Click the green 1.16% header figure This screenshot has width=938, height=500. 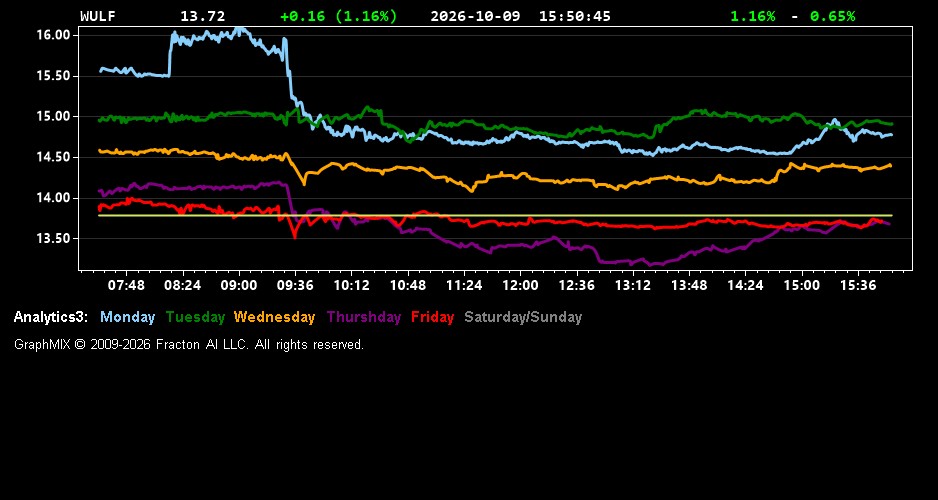pos(753,16)
